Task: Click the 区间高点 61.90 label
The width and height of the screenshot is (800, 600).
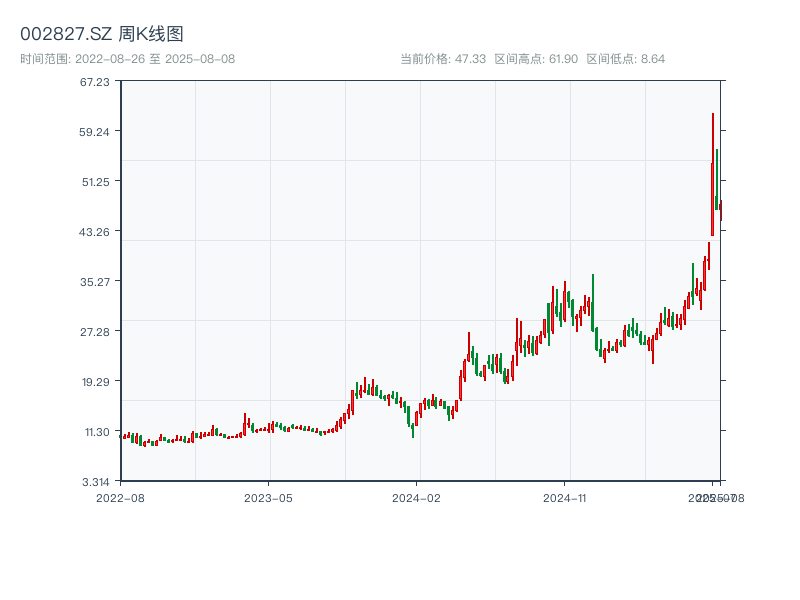Action: pos(536,59)
